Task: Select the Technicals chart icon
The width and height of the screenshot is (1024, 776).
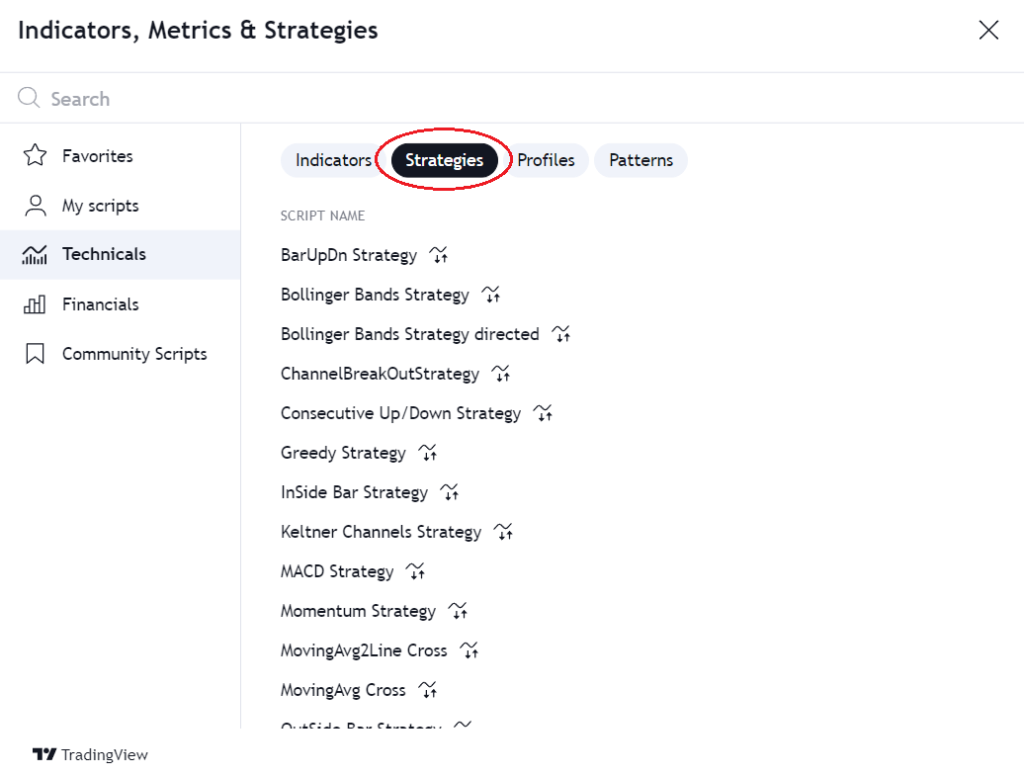Action: 34,254
